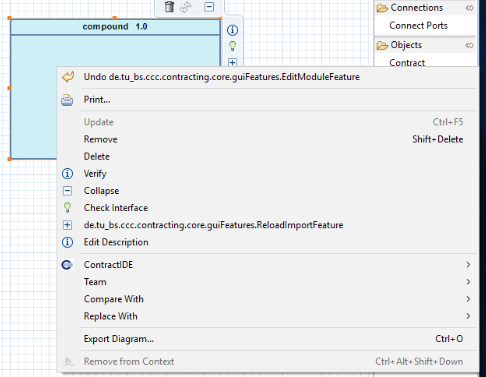Click the ContractIDE submenu arrow
The height and width of the screenshot is (377, 486).
pos(468,265)
